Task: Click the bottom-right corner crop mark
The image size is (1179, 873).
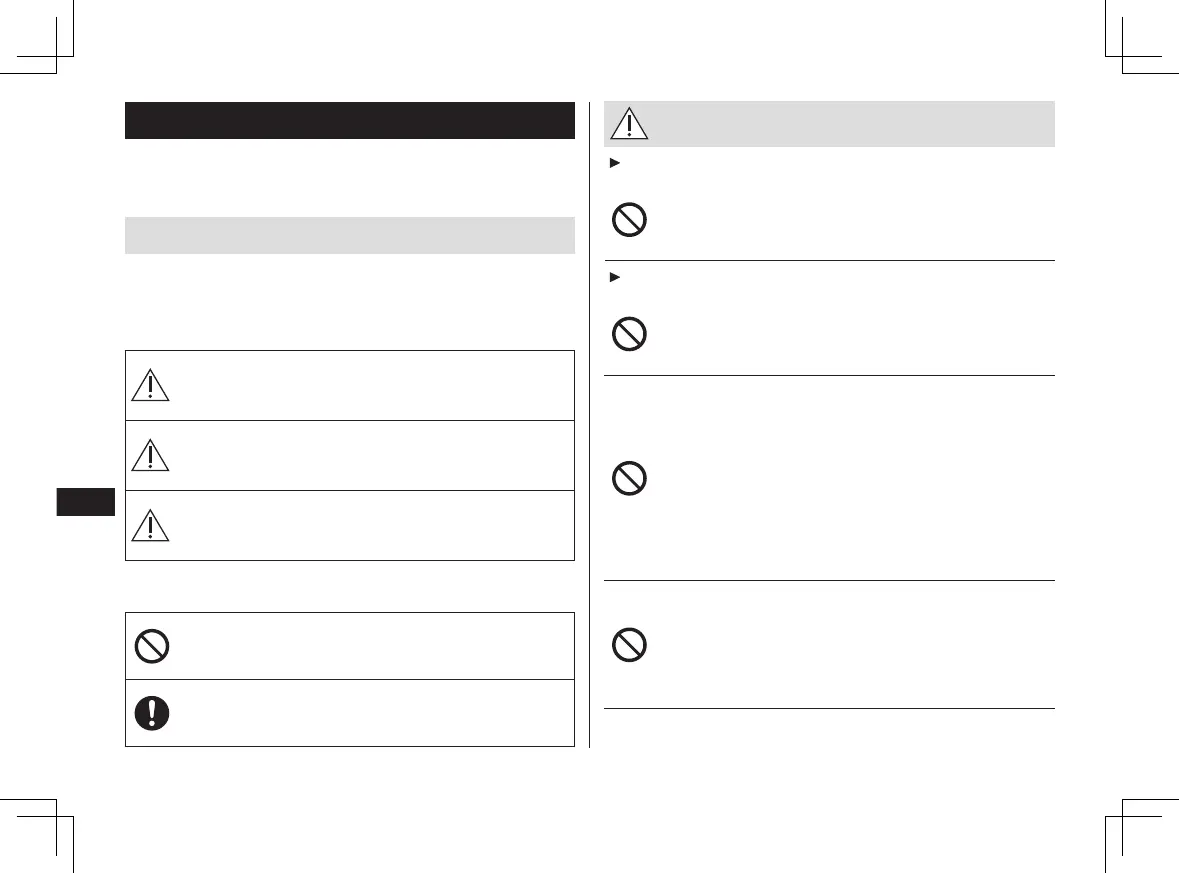Action: point(1120,815)
